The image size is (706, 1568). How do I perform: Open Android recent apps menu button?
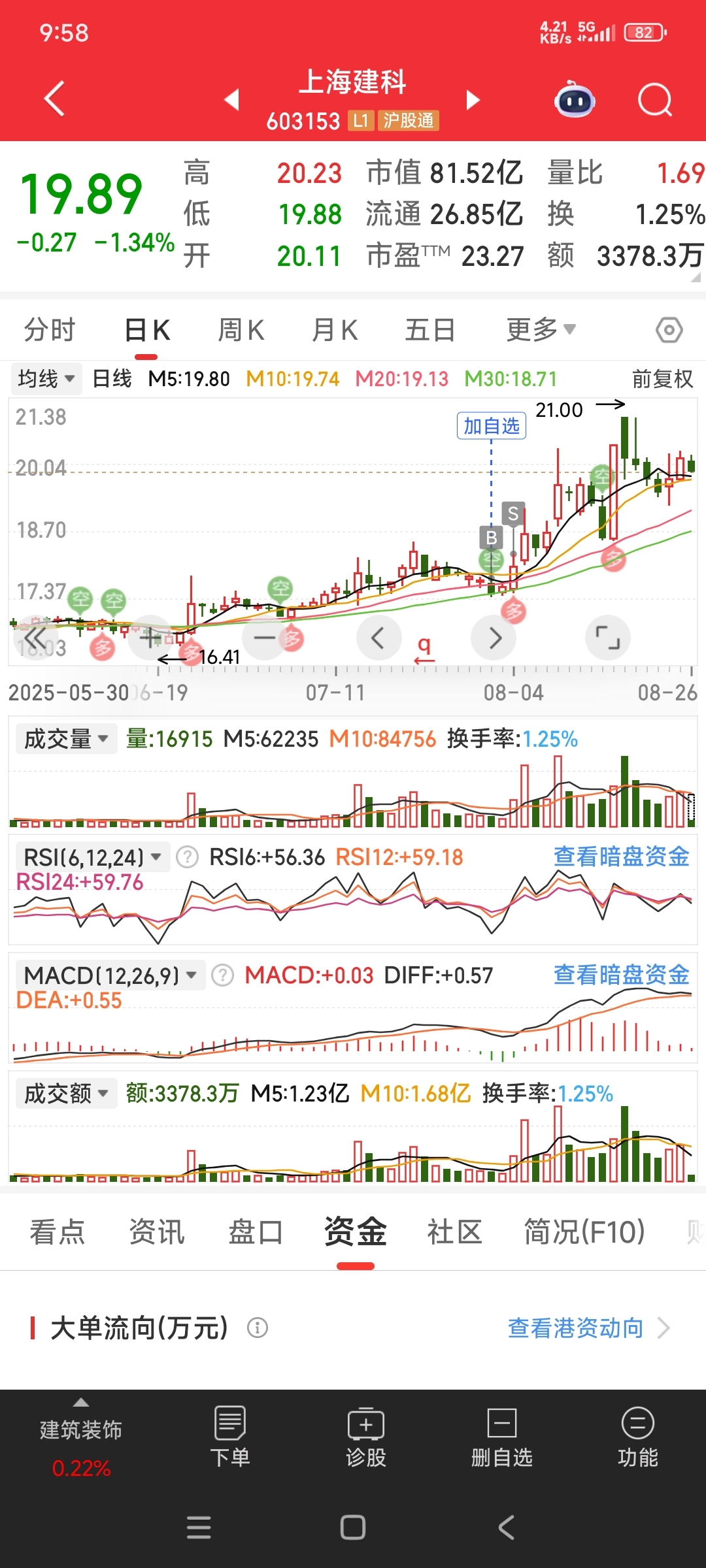(199, 1527)
